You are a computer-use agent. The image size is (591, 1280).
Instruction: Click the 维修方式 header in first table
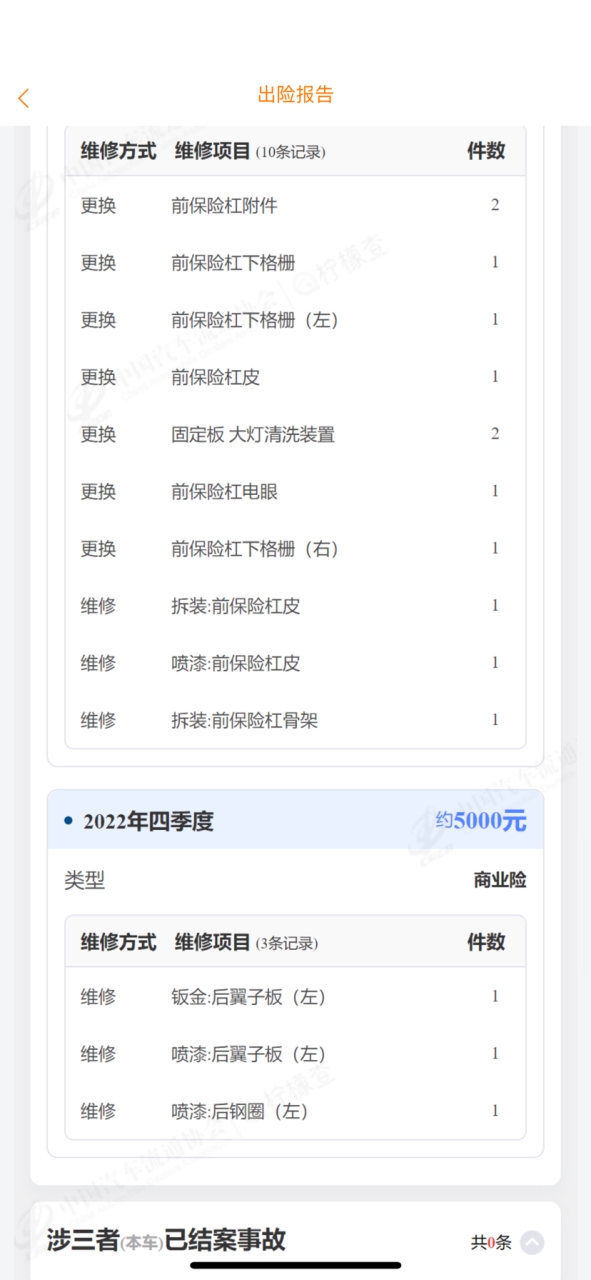click(x=118, y=151)
